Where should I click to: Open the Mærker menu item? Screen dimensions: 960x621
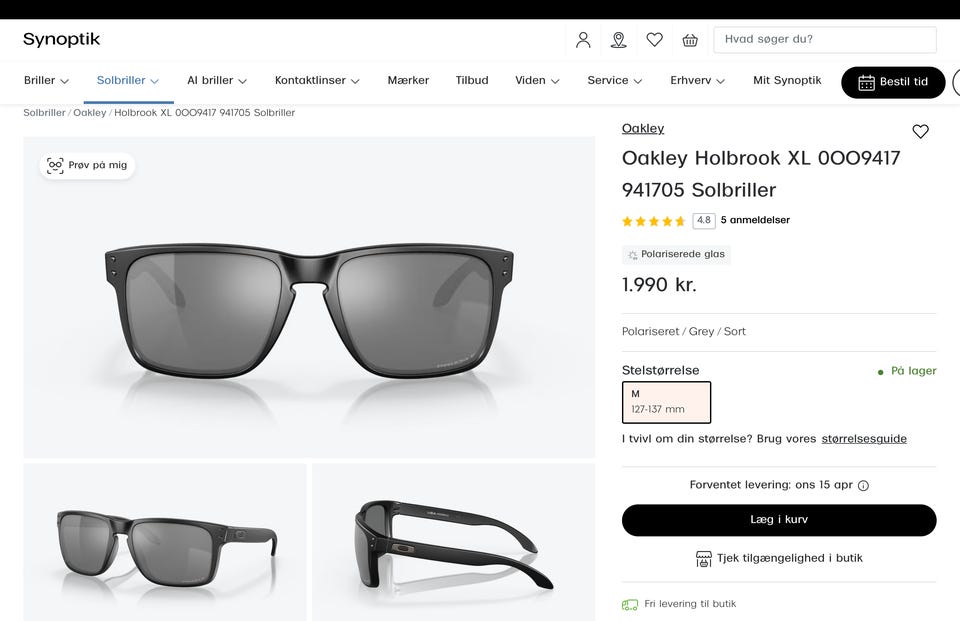click(x=408, y=81)
